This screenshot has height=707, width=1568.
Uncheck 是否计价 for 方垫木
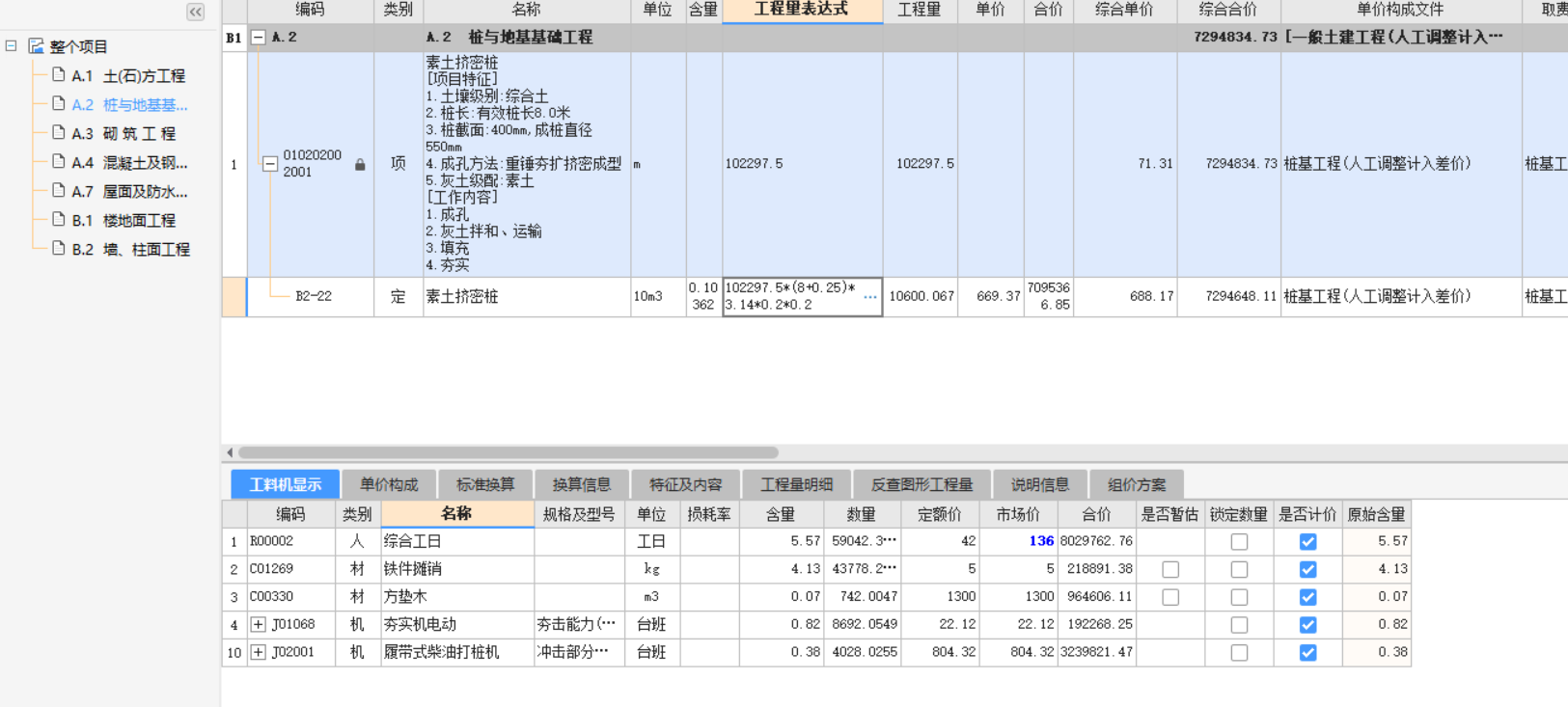1307,597
